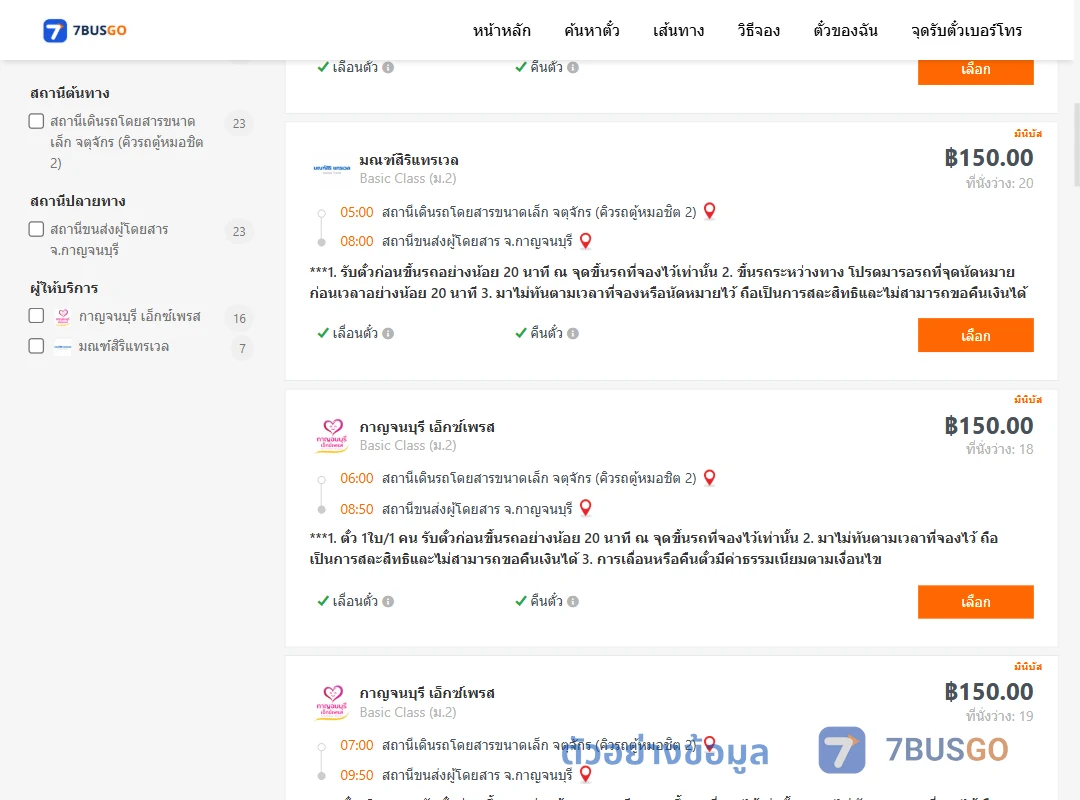Screen dimensions: 1080x800
Task: Open the คืนตั๋ว info icon in the topmost partial card
Action: click(x=573, y=68)
